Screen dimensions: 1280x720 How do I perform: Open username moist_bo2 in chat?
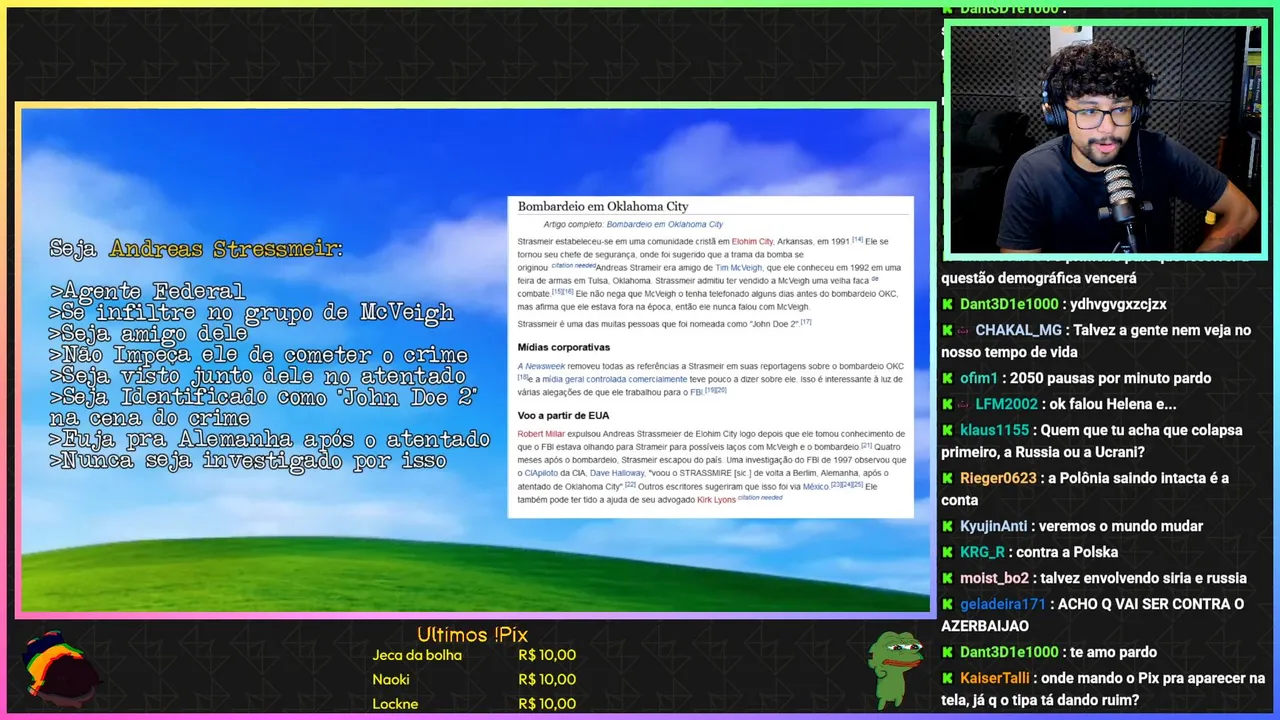pos(994,578)
